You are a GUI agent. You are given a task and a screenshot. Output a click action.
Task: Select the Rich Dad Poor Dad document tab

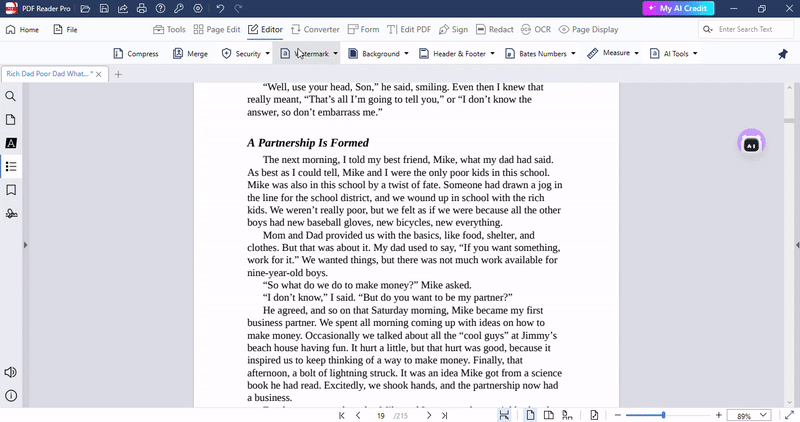[x=49, y=74]
